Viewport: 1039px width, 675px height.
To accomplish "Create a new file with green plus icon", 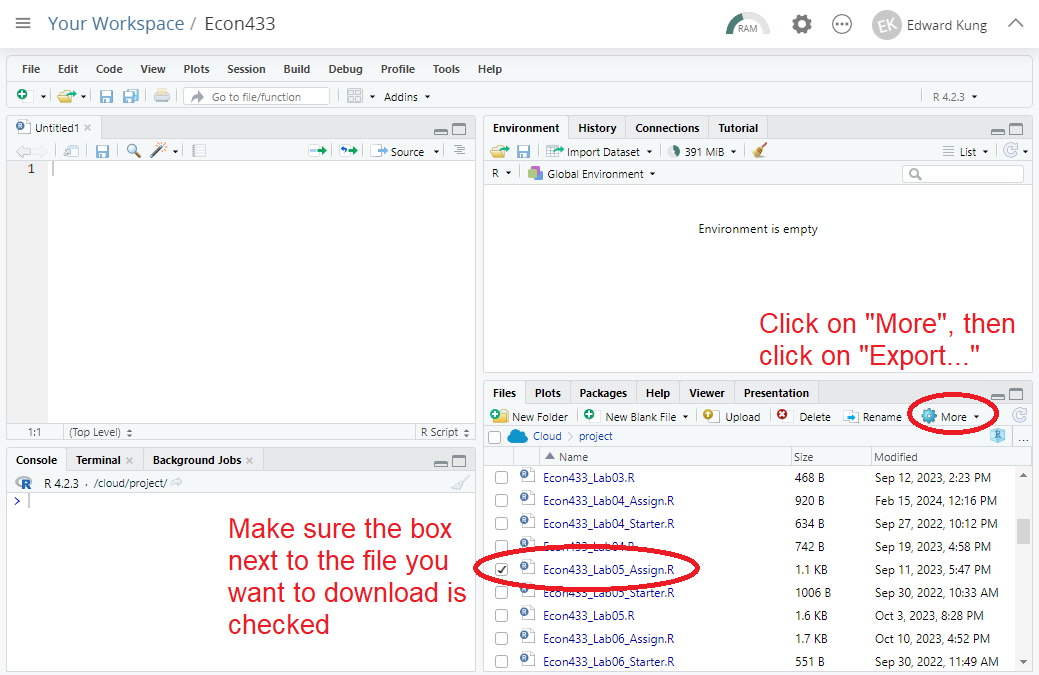I will (23, 95).
